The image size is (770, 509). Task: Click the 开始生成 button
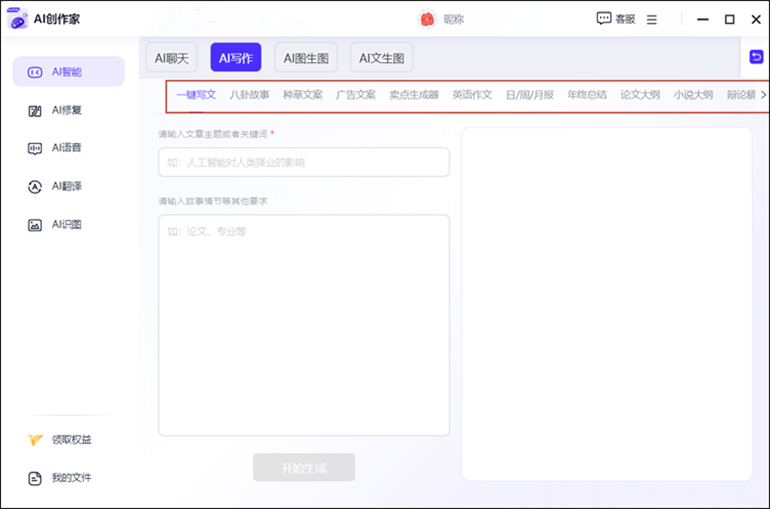coord(304,467)
